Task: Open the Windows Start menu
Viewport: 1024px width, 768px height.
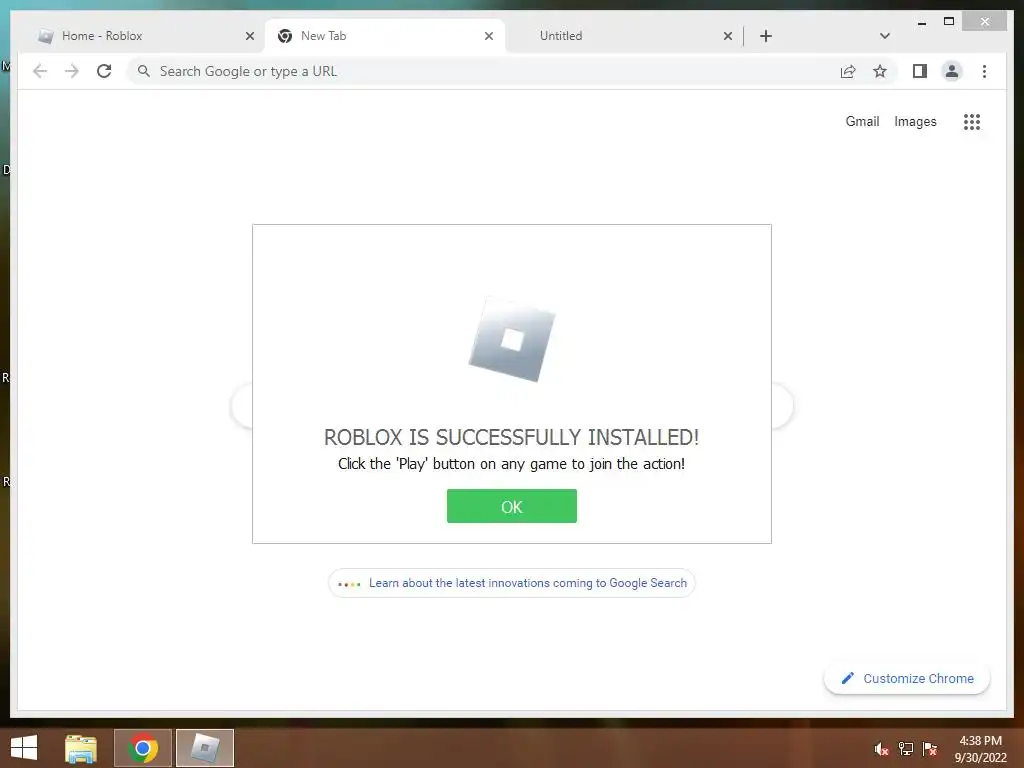Action: (x=24, y=748)
